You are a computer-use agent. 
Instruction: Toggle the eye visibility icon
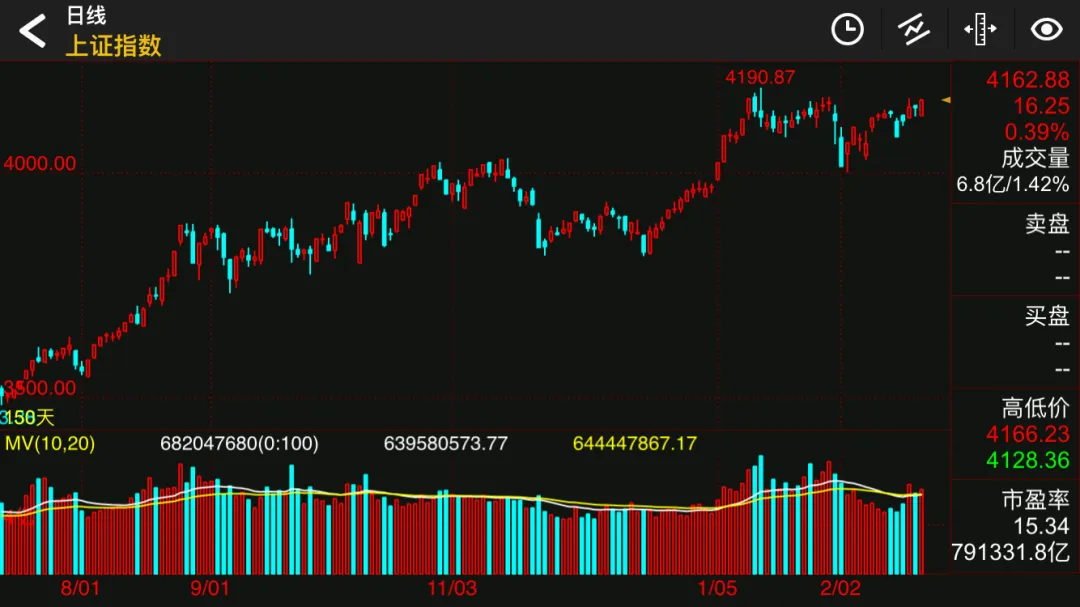click(1046, 30)
